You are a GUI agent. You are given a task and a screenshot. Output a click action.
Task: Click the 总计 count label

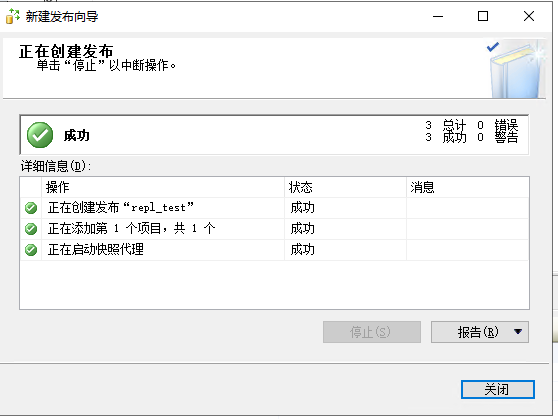[x=454, y=125]
